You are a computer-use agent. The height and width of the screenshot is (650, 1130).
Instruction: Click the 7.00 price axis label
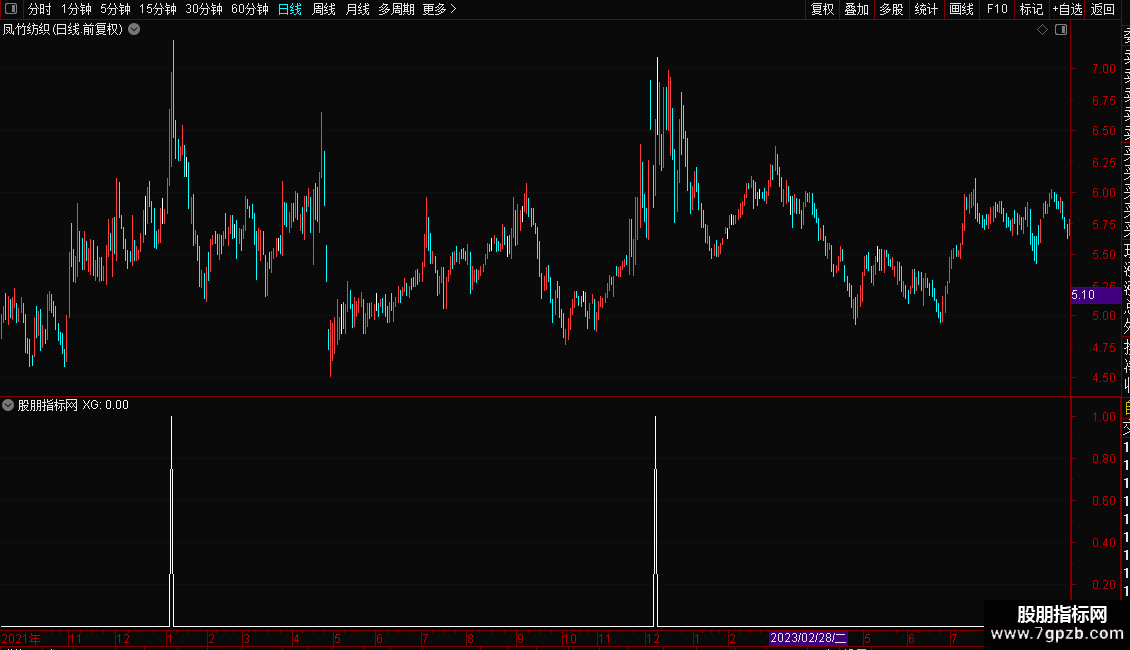pos(1103,69)
